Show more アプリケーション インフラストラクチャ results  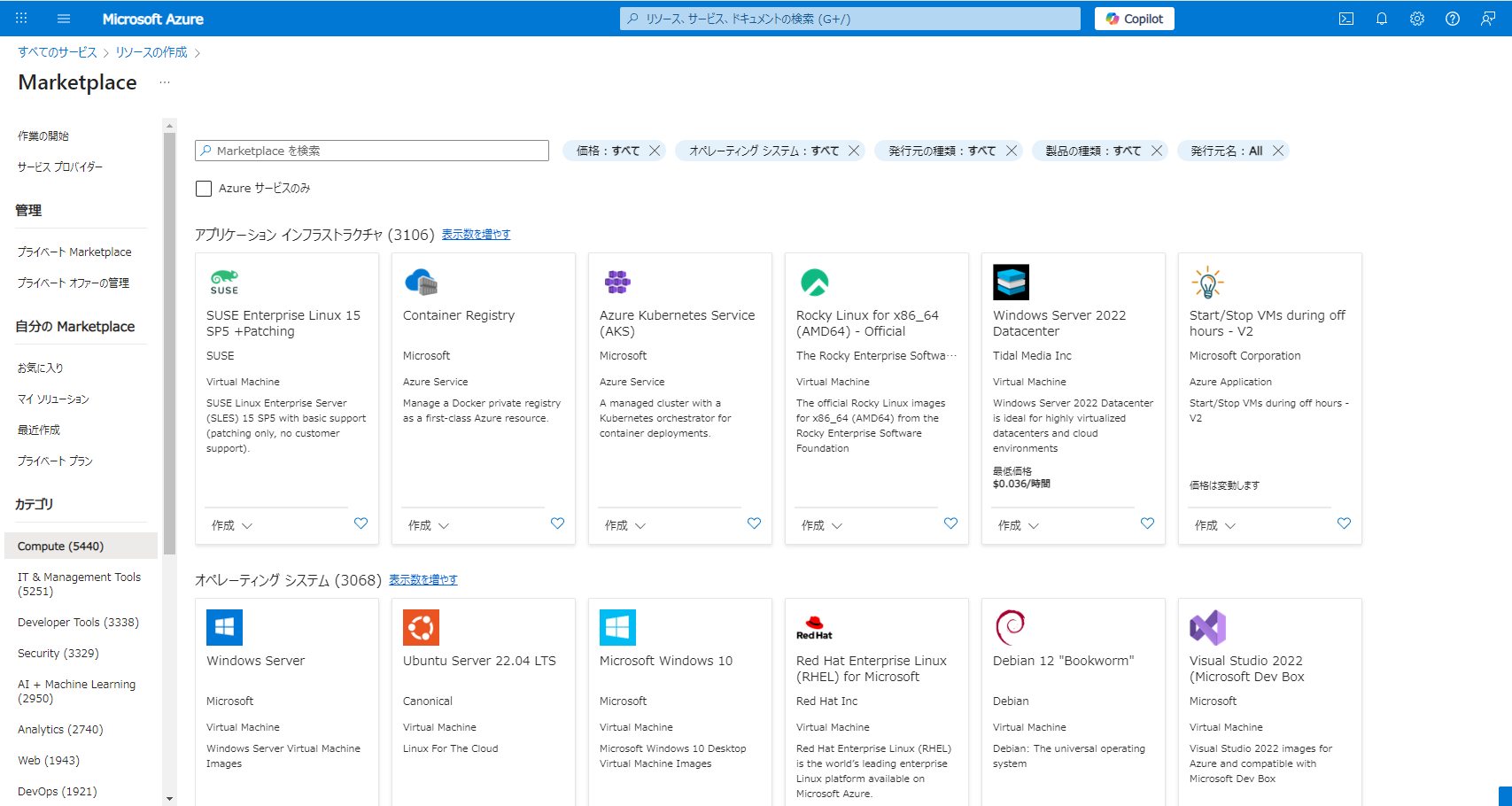(476, 235)
